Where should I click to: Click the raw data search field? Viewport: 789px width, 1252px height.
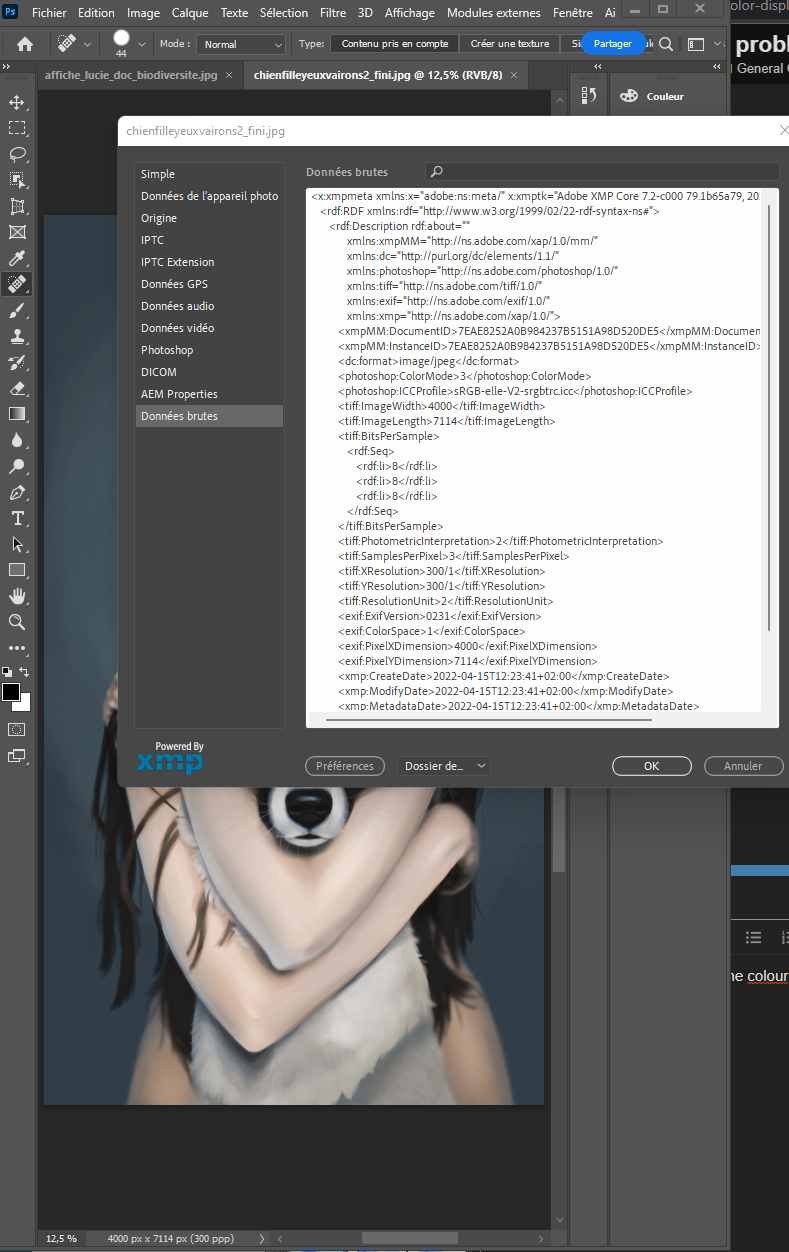point(602,172)
